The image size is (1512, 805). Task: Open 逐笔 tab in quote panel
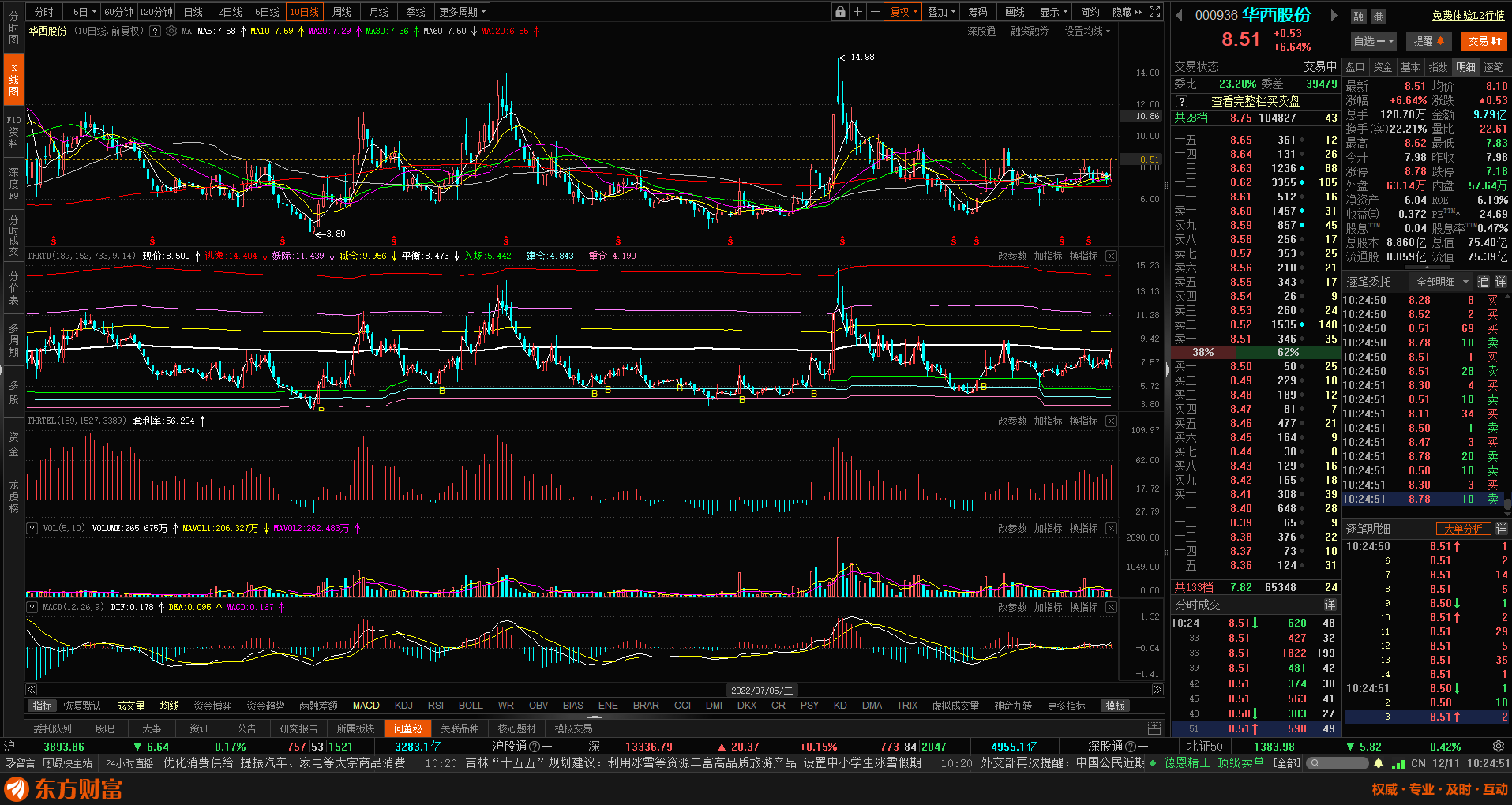1493,68
